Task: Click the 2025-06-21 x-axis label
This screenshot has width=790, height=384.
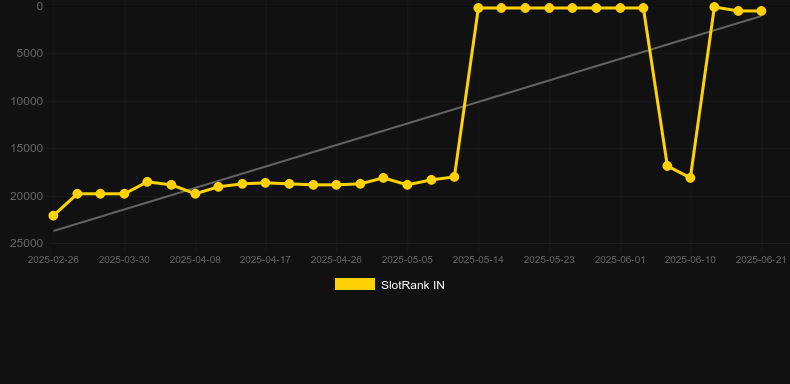Action: [x=761, y=260]
